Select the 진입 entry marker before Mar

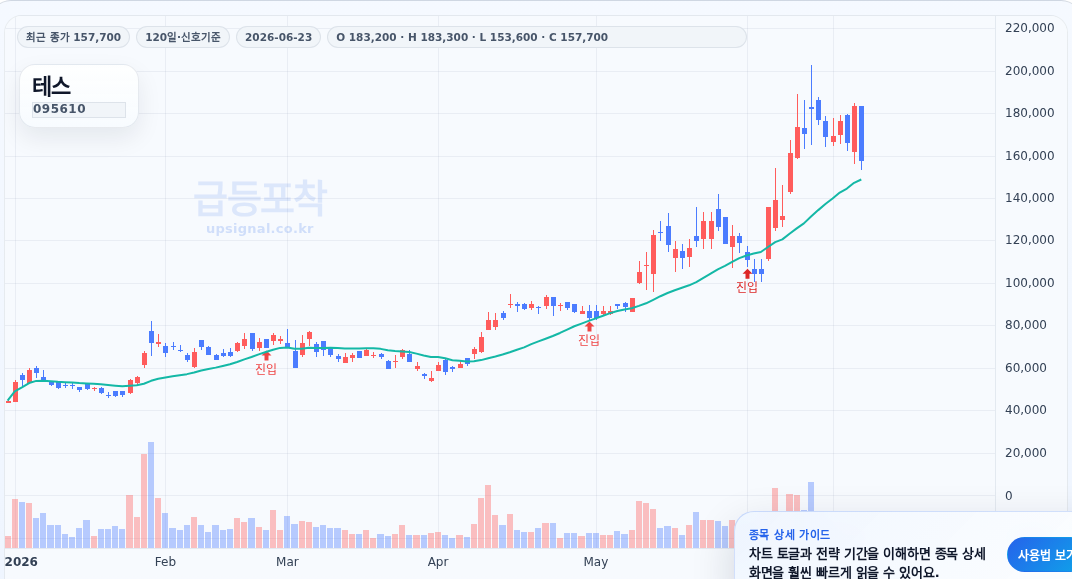click(x=266, y=369)
